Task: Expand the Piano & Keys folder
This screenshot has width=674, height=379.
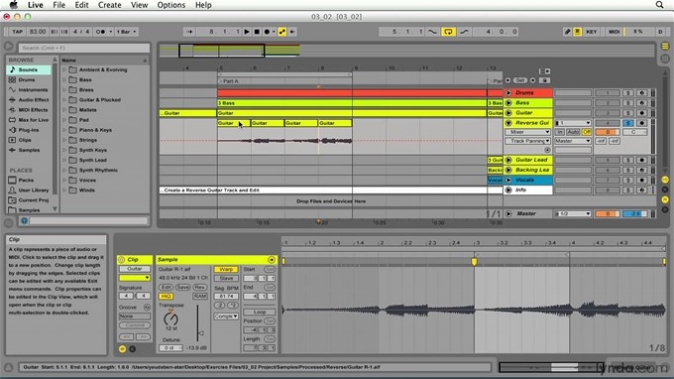Action: (65, 130)
